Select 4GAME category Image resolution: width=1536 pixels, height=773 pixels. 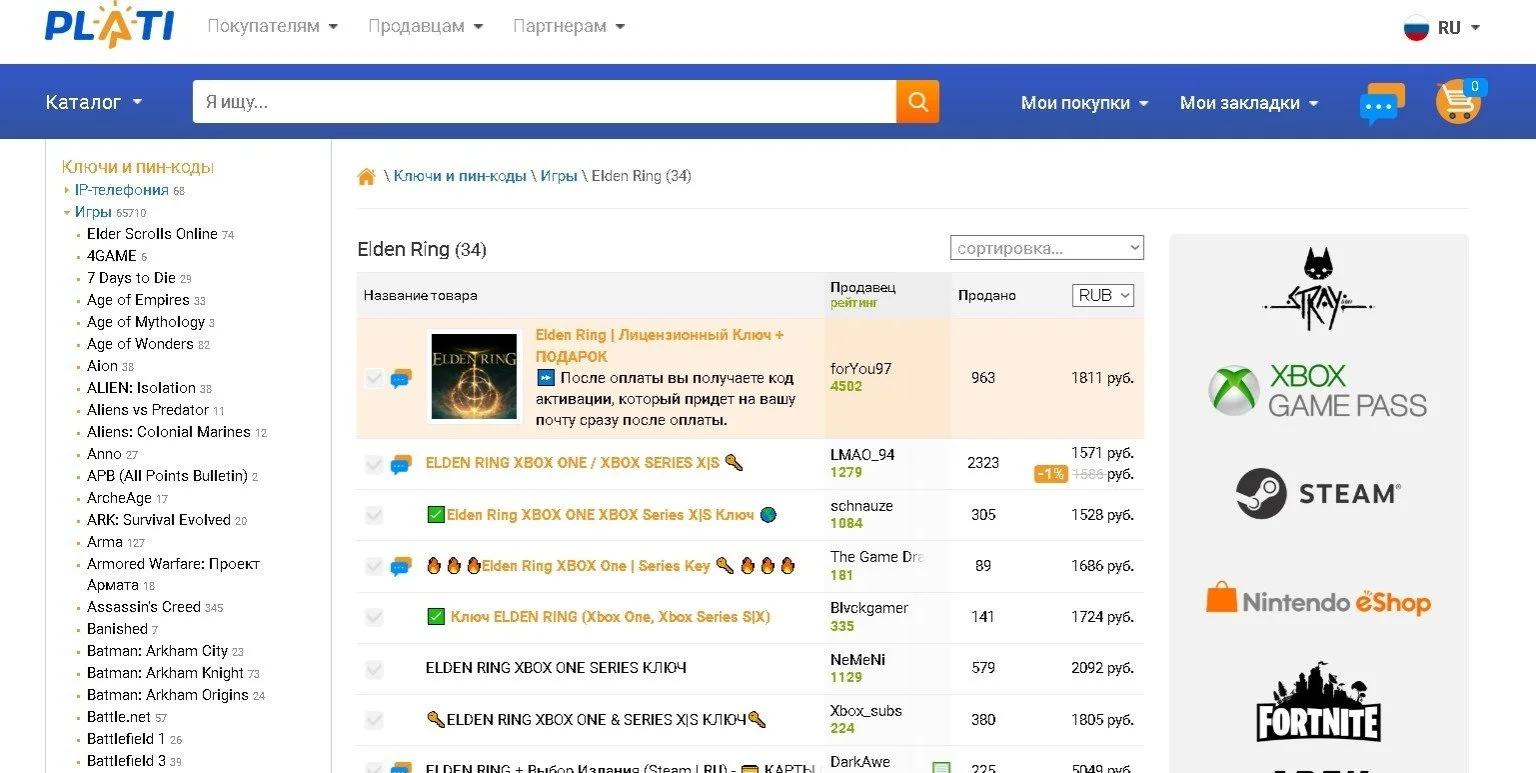point(112,256)
